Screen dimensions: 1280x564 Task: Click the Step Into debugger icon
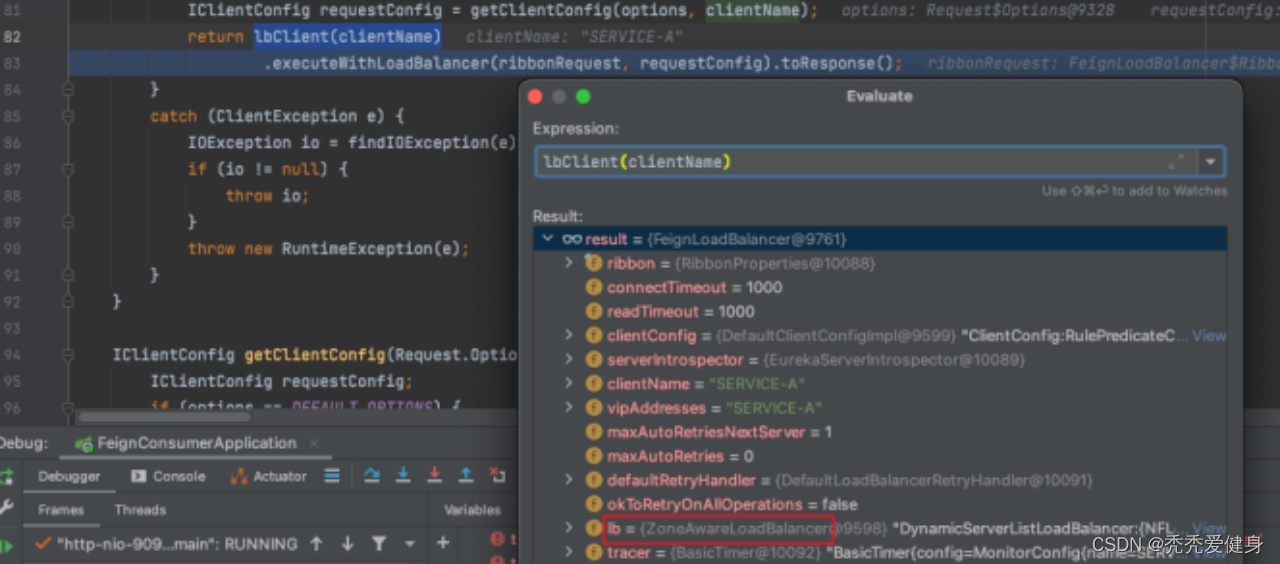[x=403, y=476]
